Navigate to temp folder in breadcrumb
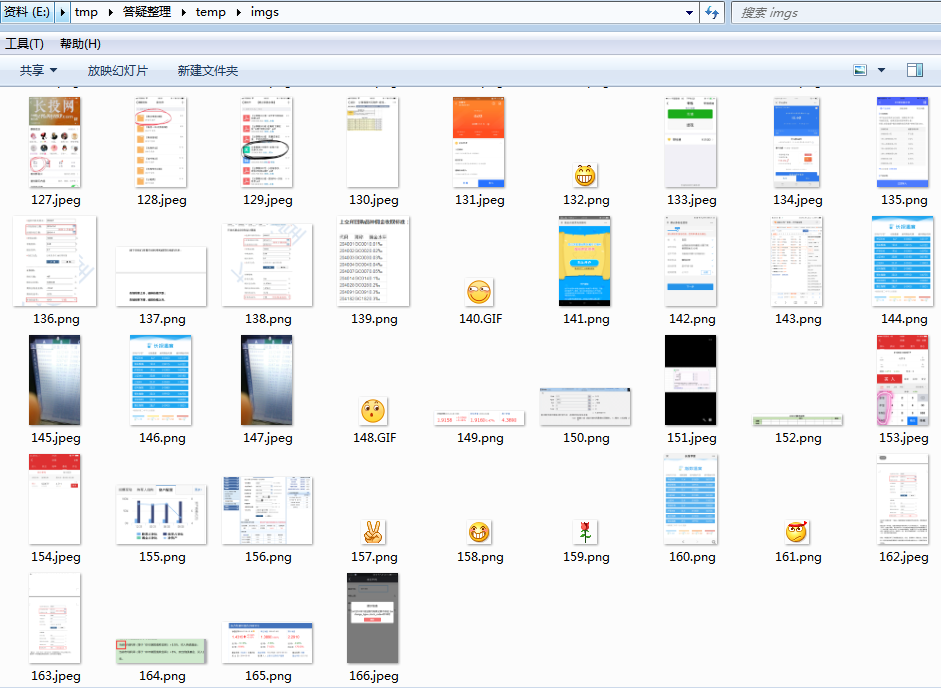Viewport: 941px width, 688px height. (x=211, y=12)
